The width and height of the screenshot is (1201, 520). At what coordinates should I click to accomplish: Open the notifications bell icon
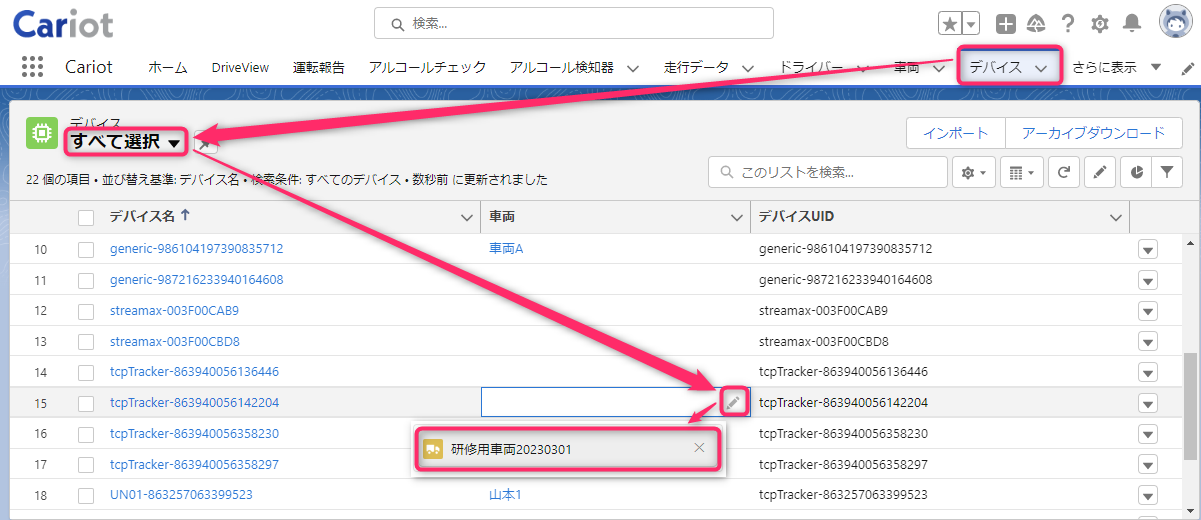[1132, 23]
